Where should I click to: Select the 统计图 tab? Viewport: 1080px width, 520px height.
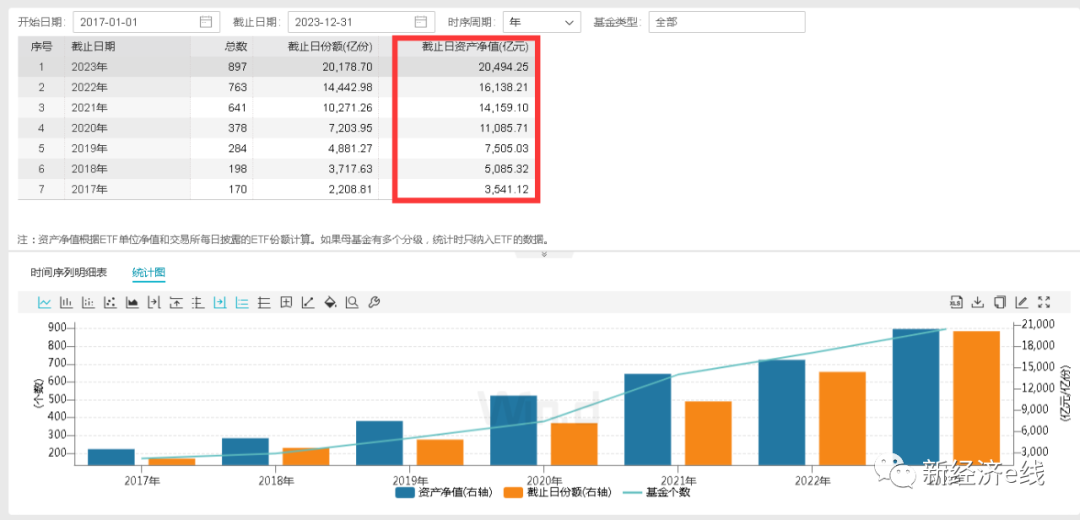tap(149, 272)
